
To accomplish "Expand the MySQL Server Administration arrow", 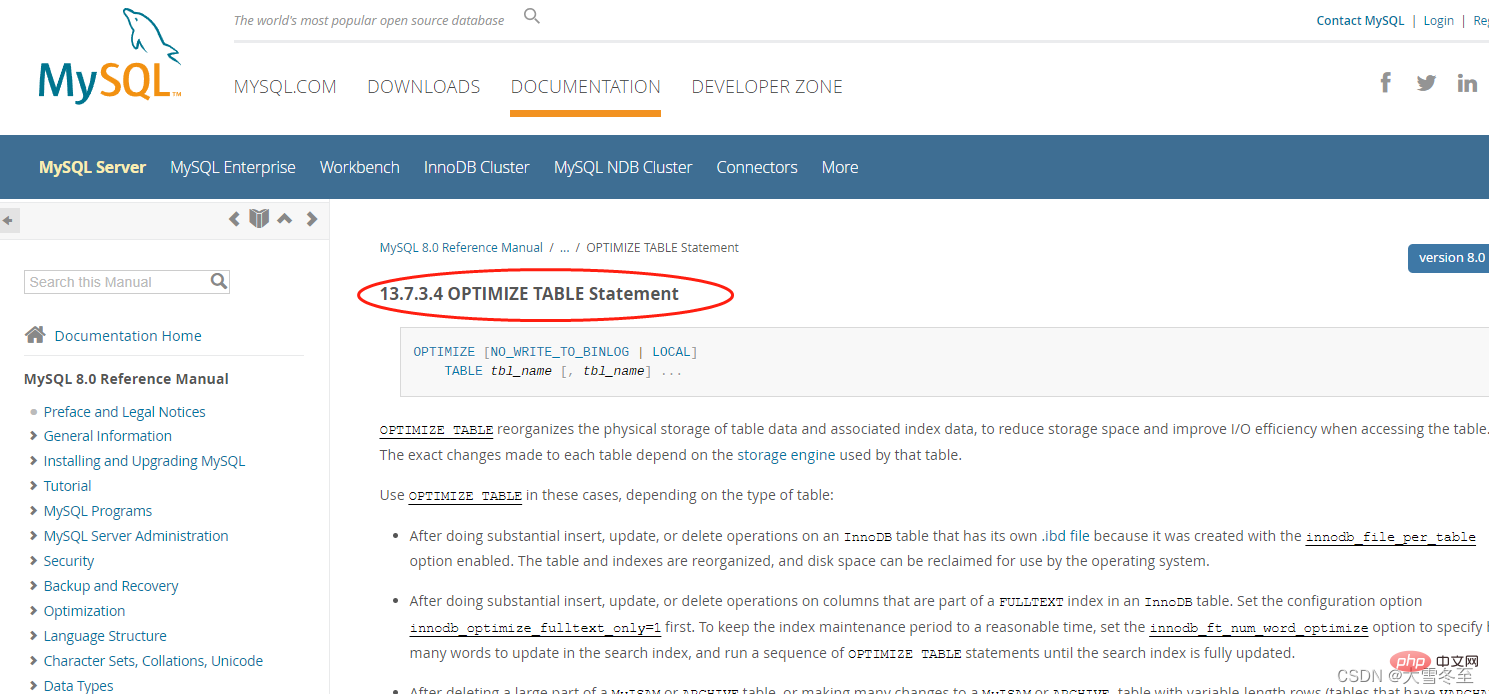I will pos(34,536).
